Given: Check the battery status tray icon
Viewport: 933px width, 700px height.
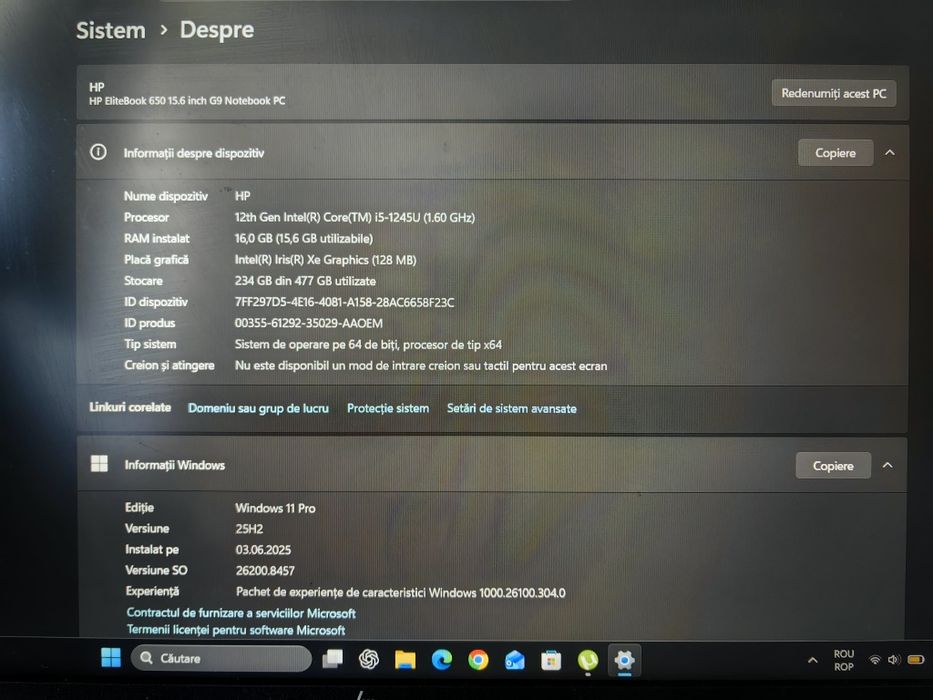Looking at the screenshot, I should pyautogui.click(x=916, y=660).
